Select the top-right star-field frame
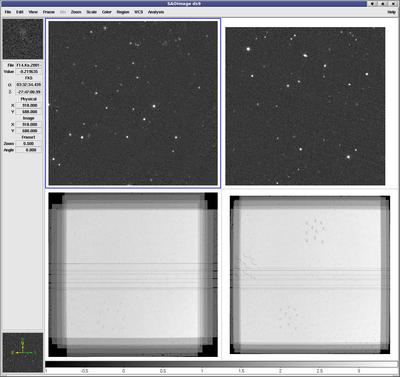400x377 pixels. click(305, 106)
